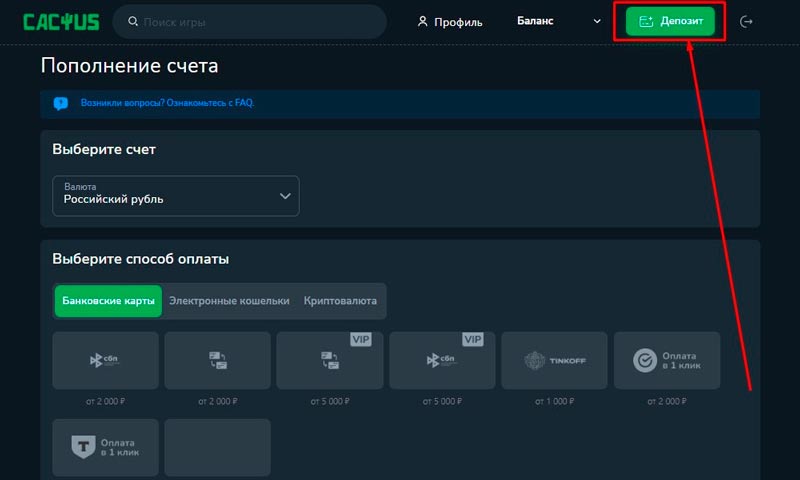Click the Cactus logo
Screen dimensions: 800x480
click(x=61, y=21)
